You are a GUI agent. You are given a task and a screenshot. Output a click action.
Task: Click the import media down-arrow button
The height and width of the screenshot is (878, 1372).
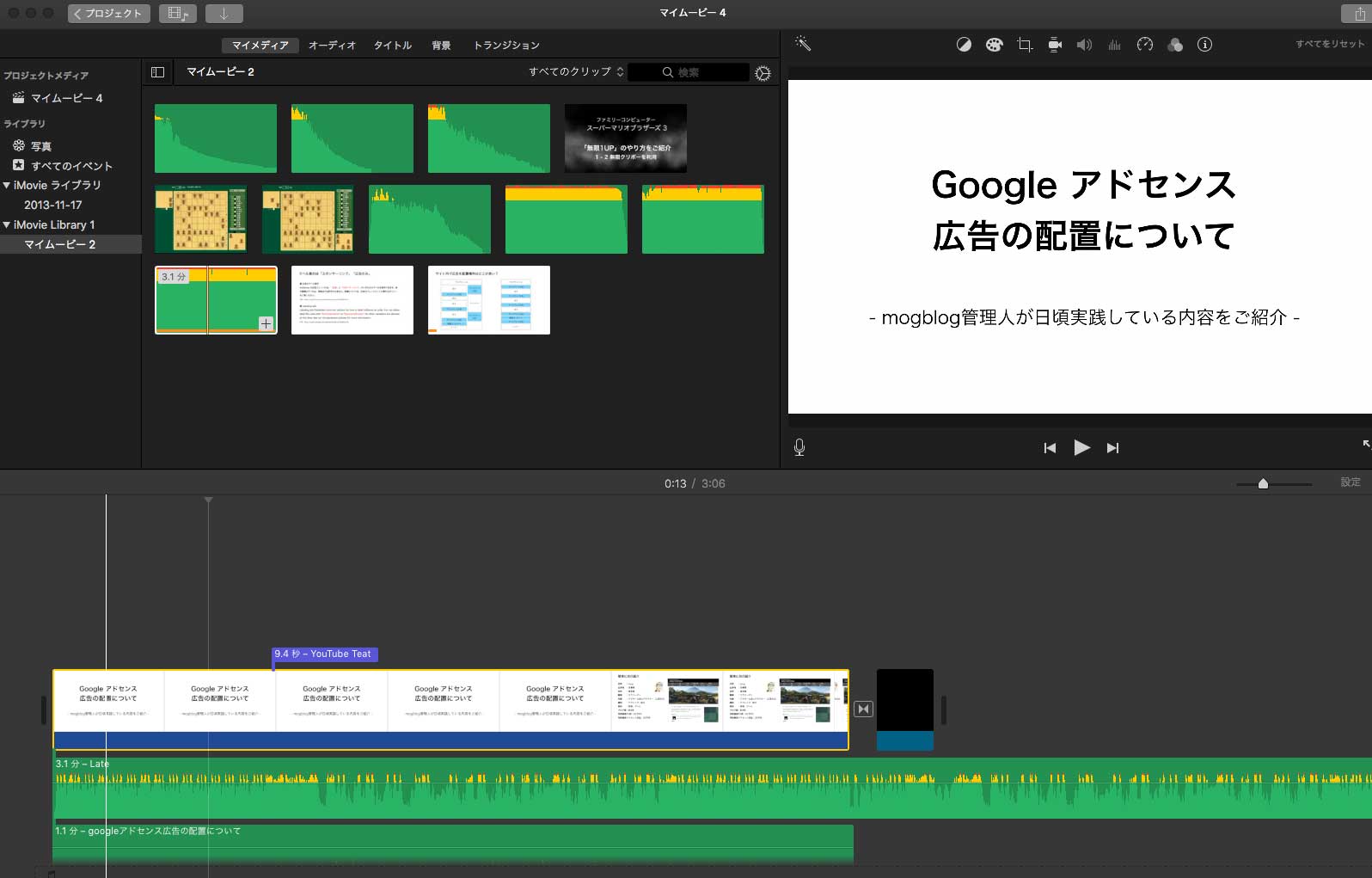[x=224, y=14]
